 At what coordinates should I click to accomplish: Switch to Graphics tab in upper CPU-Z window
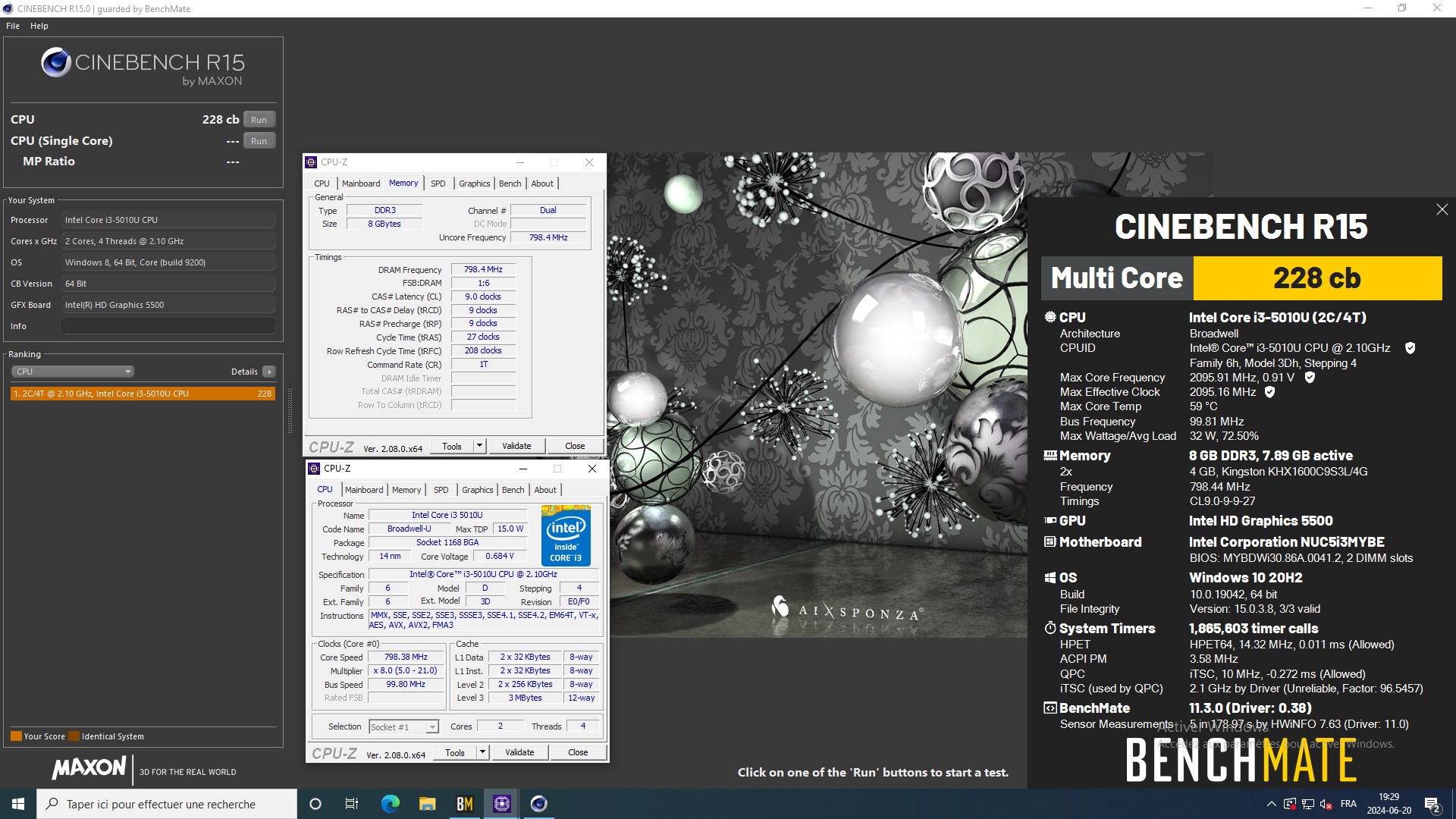pos(475,184)
